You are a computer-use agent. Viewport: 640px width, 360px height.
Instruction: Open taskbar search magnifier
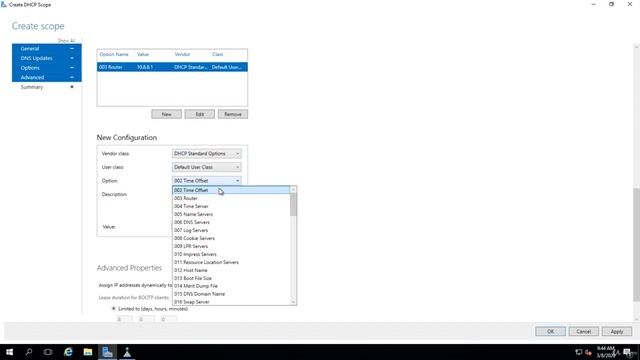29,352
